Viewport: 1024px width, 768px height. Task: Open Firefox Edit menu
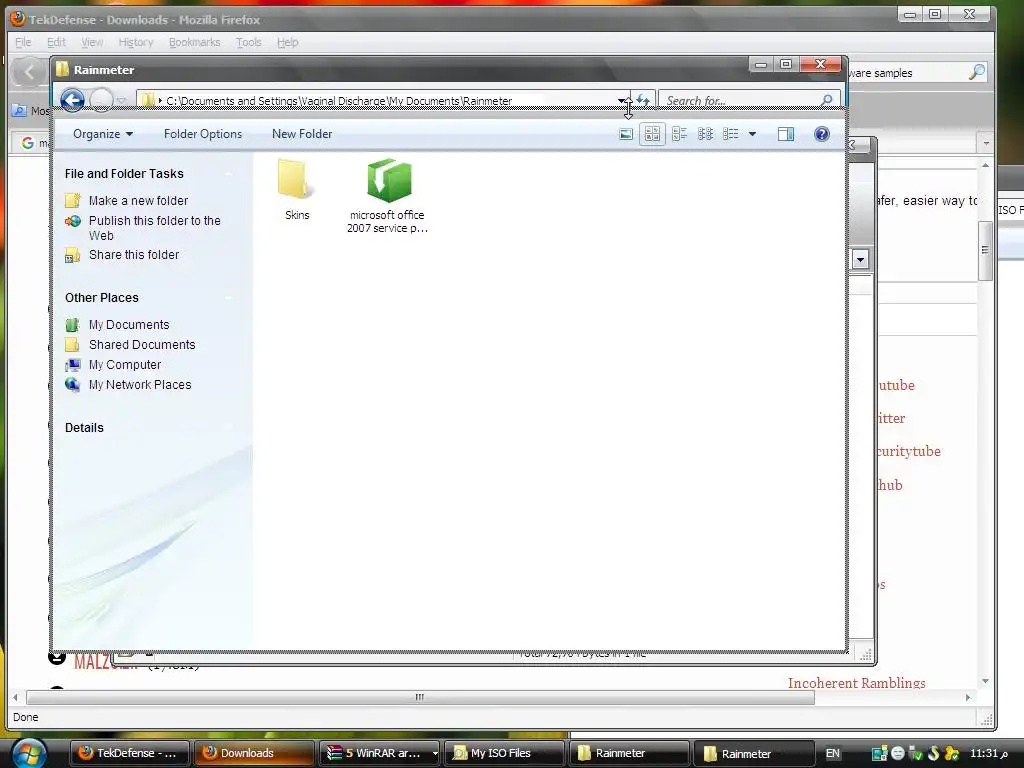56,42
